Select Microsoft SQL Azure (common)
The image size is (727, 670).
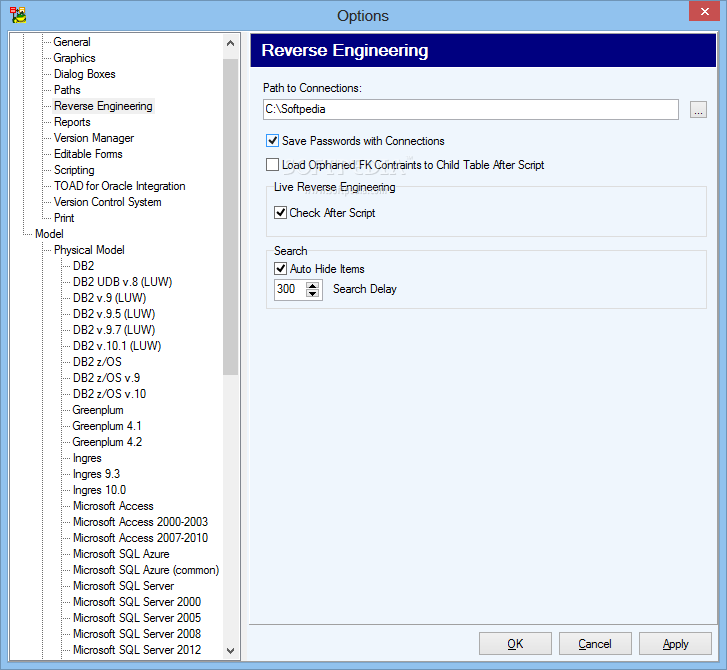coord(146,570)
